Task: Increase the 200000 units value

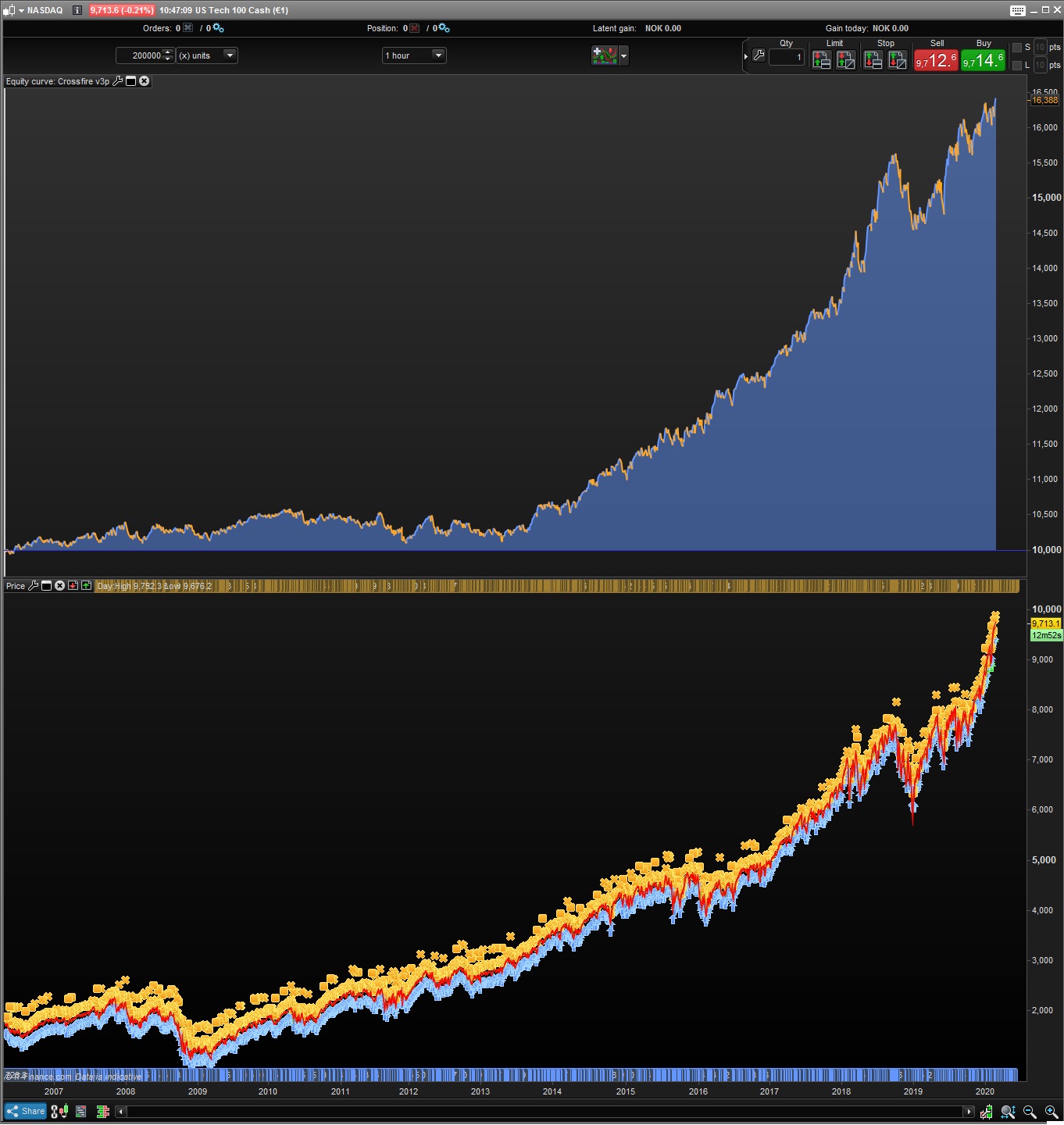Action: [x=168, y=52]
